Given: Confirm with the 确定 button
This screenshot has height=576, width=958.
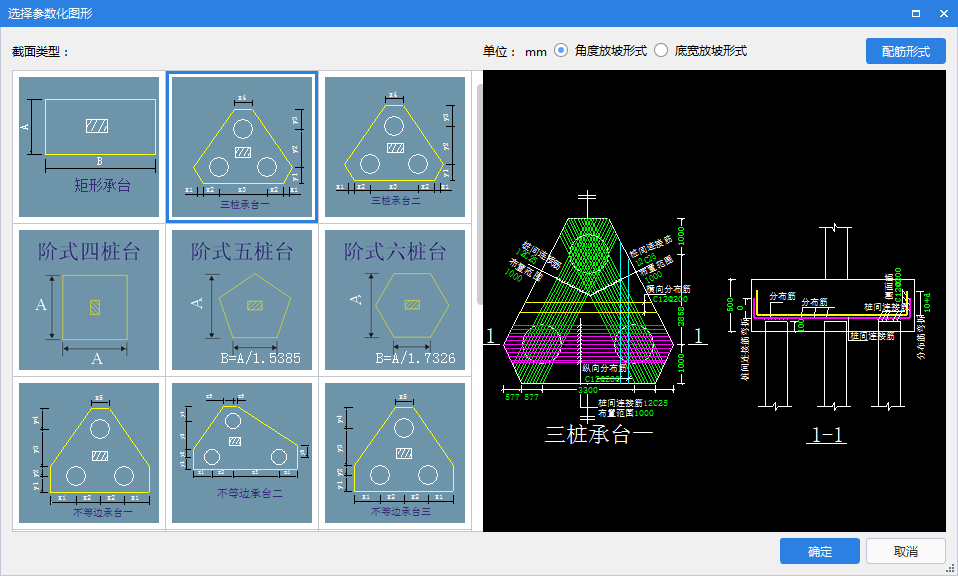Looking at the screenshot, I should (820, 551).
